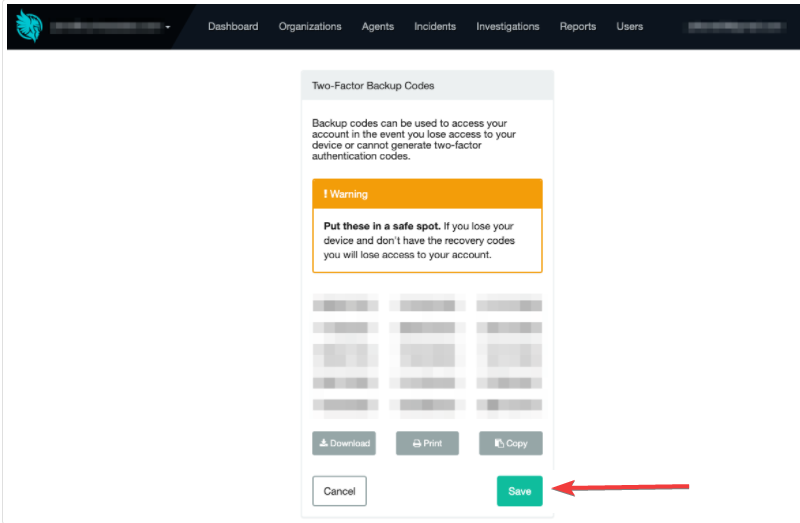Open the Incidents section
Screen dimensions: 800x523
(x=435, y=26)
